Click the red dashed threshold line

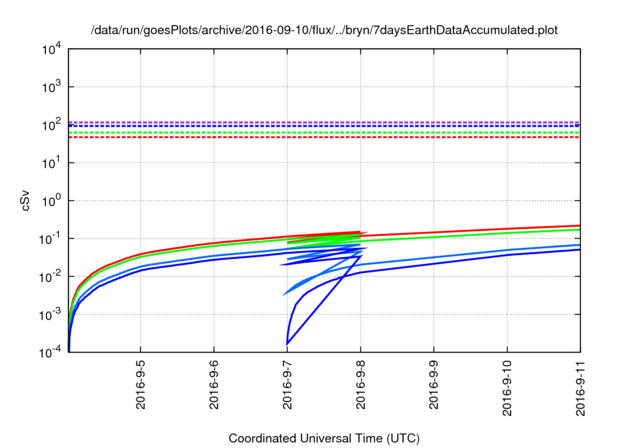click(x=324, y=138)
